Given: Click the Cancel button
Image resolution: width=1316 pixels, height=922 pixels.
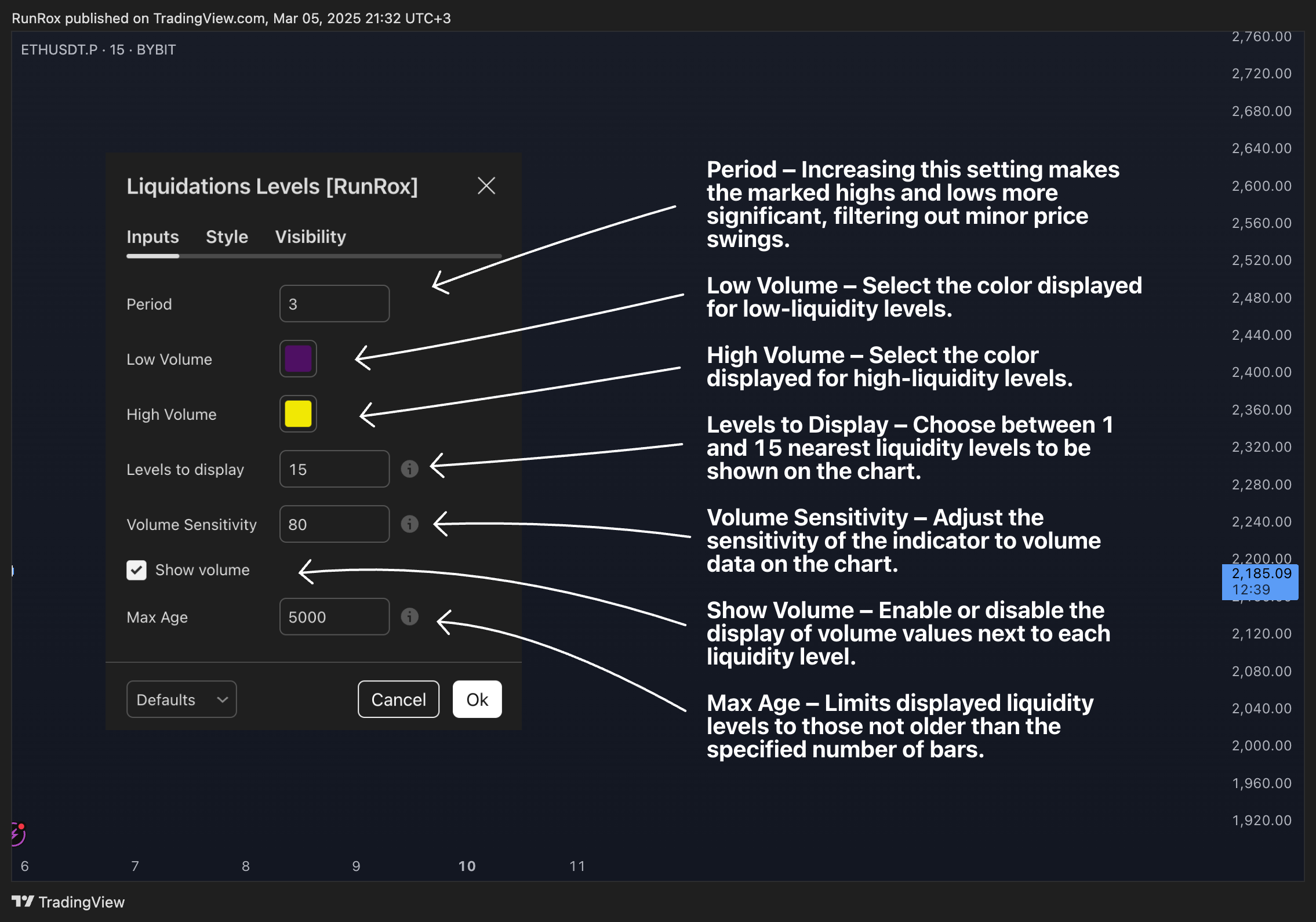Looking at the screenshot, I should point(398,699).
